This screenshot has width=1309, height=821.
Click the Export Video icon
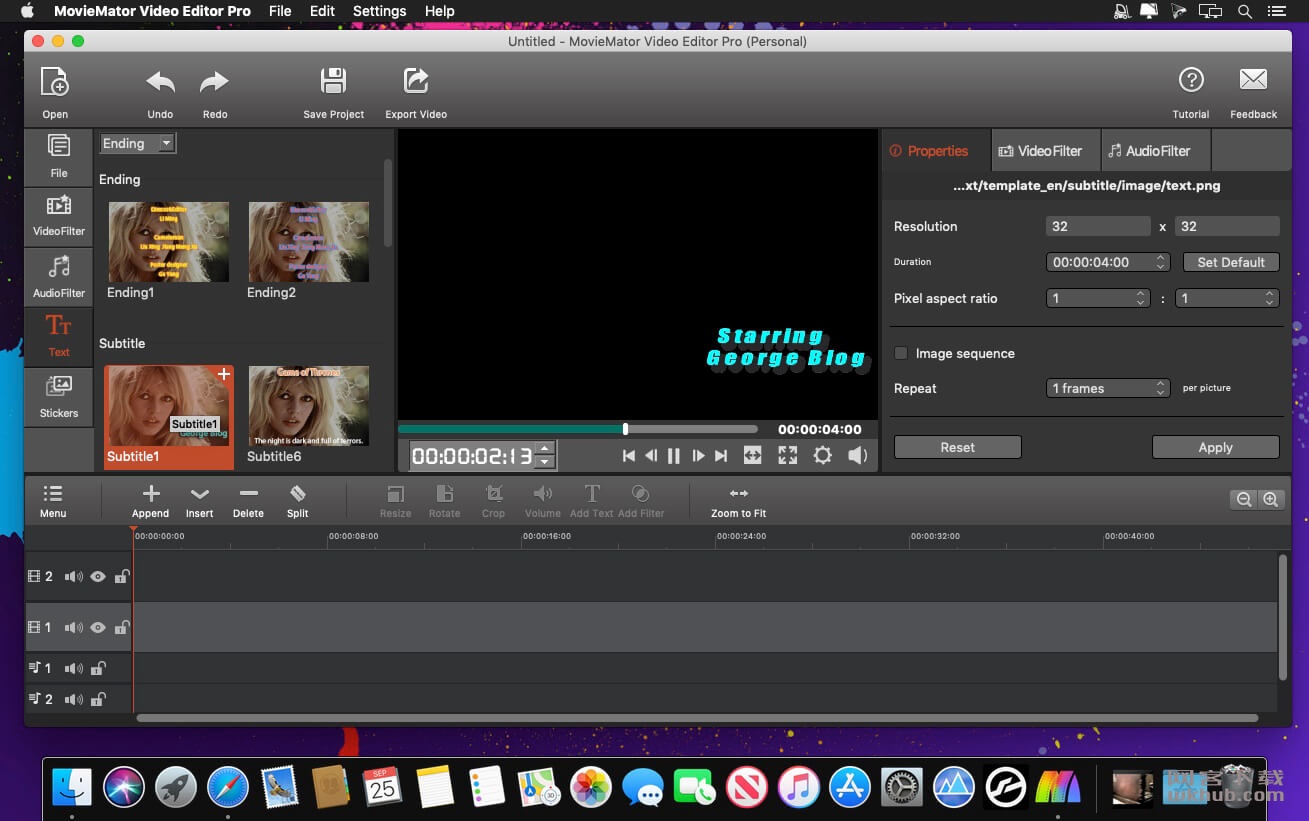coord(416,82)
